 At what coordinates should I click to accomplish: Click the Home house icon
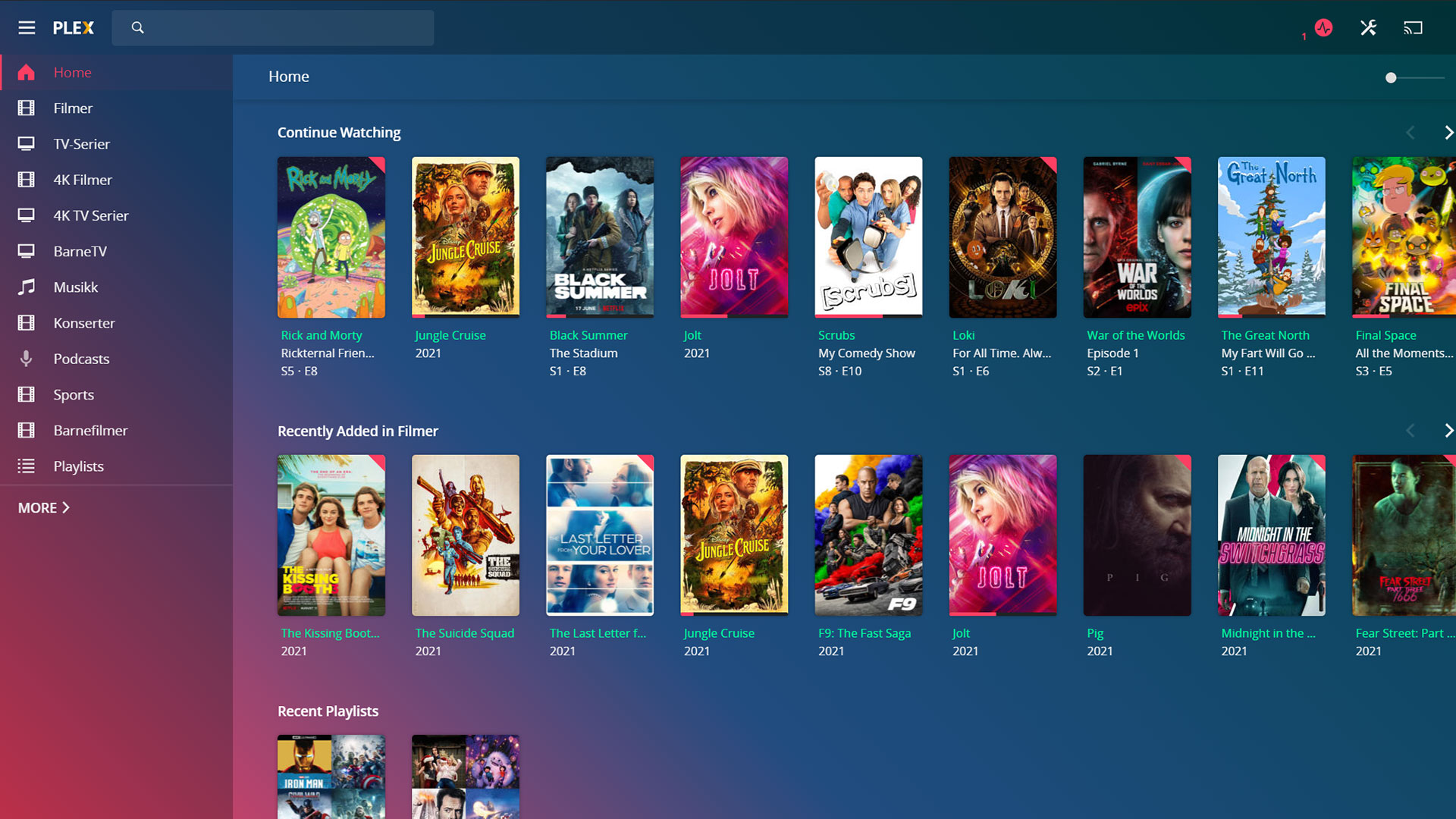coord(27,73)
